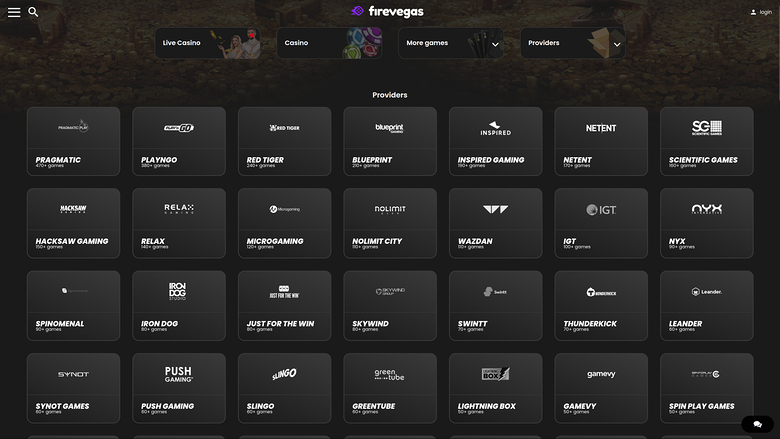The height and width of the screenshot is (439, 780).
Task: Click the Wazdan provider logo
Action: pos(495,209)
